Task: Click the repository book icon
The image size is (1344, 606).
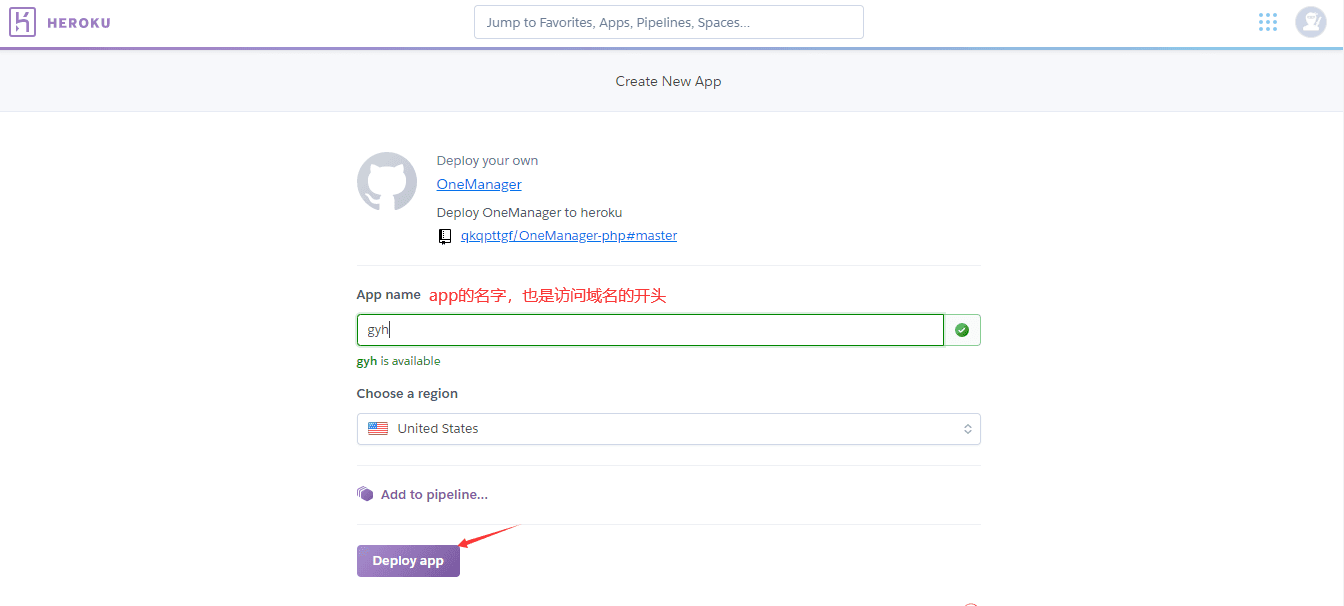Action: pos(445,237)
